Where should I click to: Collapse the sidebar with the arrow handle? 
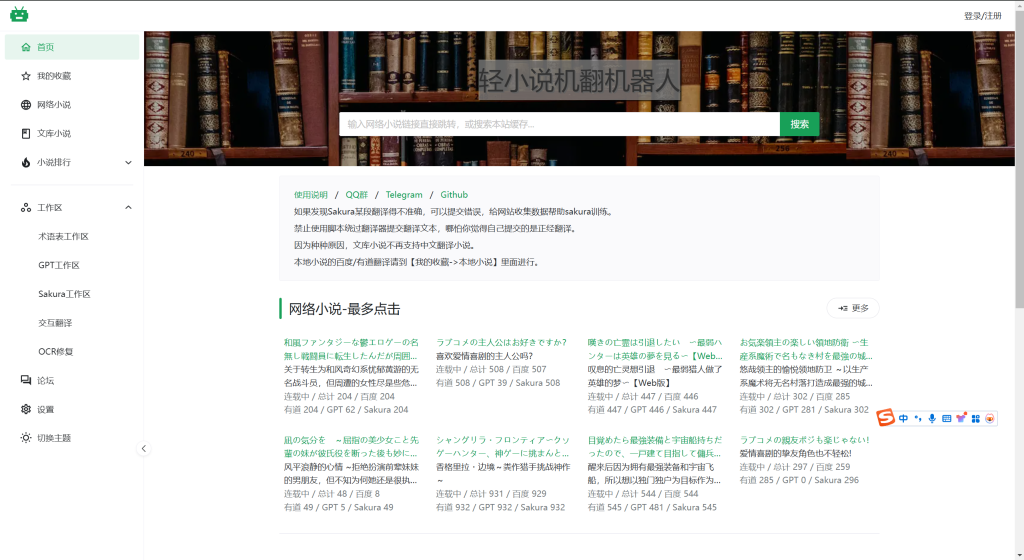tap(144, 448)
